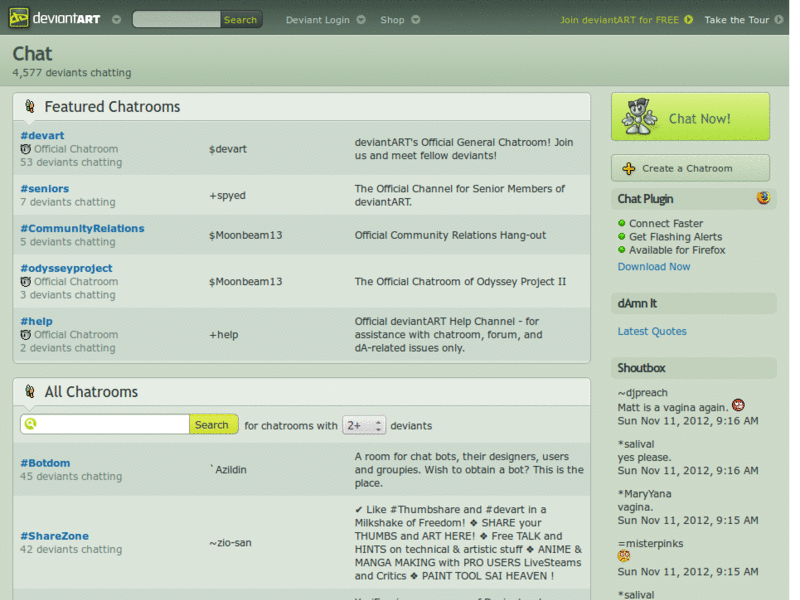Viewport: 800px width, 600px height.
Task: Click arrow icon next to Join deviantART
Action: 689,20
